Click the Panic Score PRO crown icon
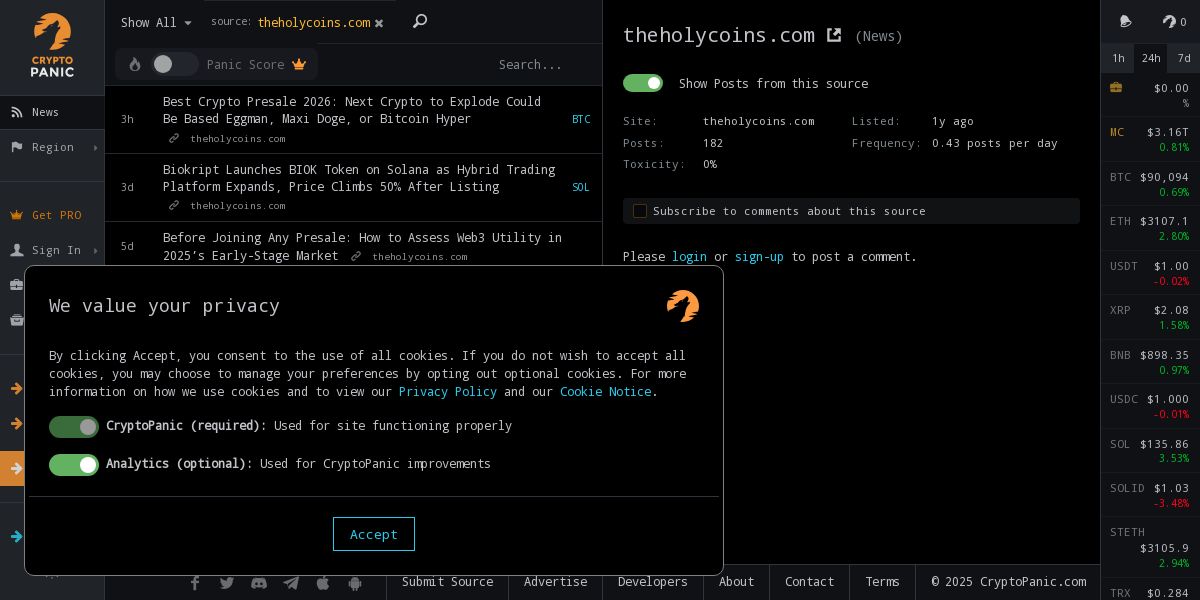1200x600 pixels. [299, 64]
